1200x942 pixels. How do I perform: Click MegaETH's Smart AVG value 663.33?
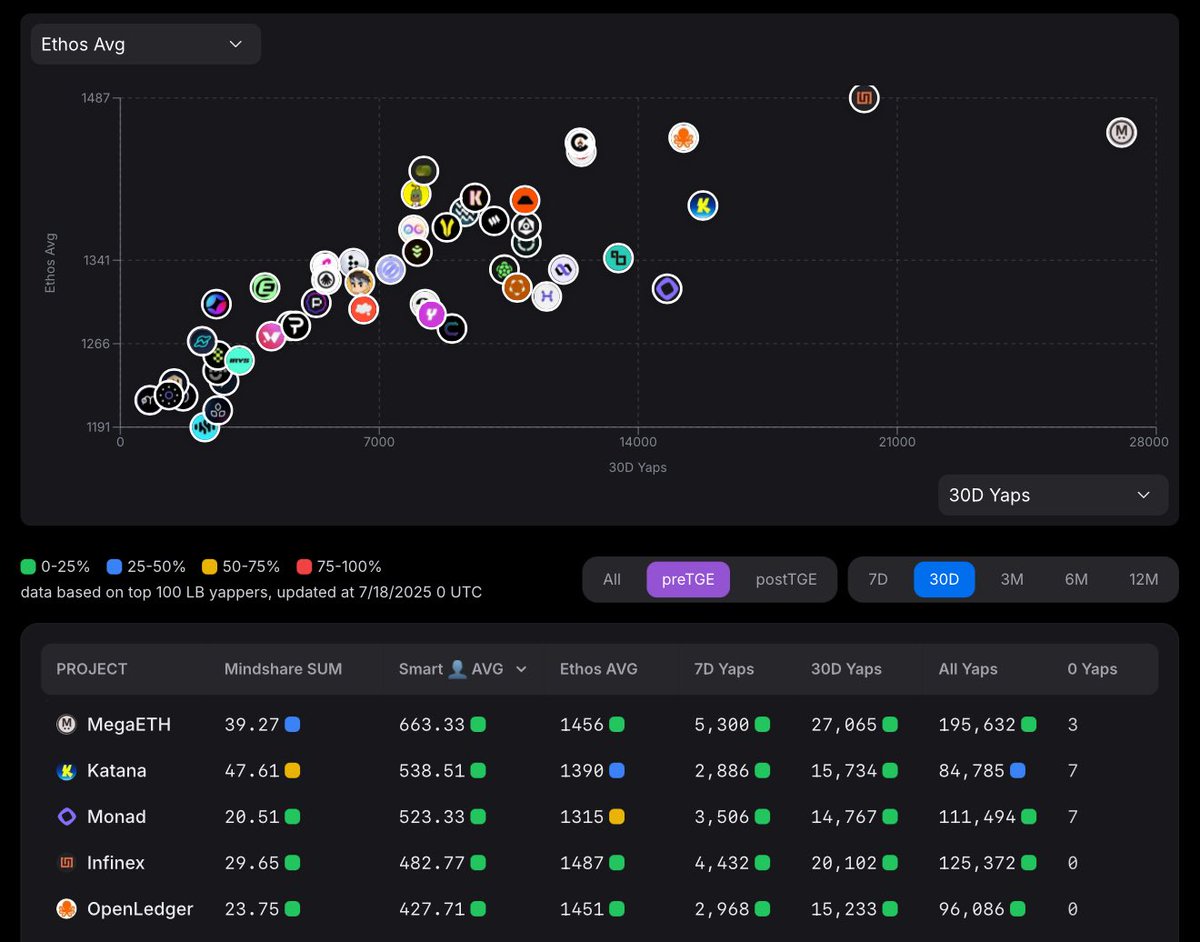pos(432,725)
